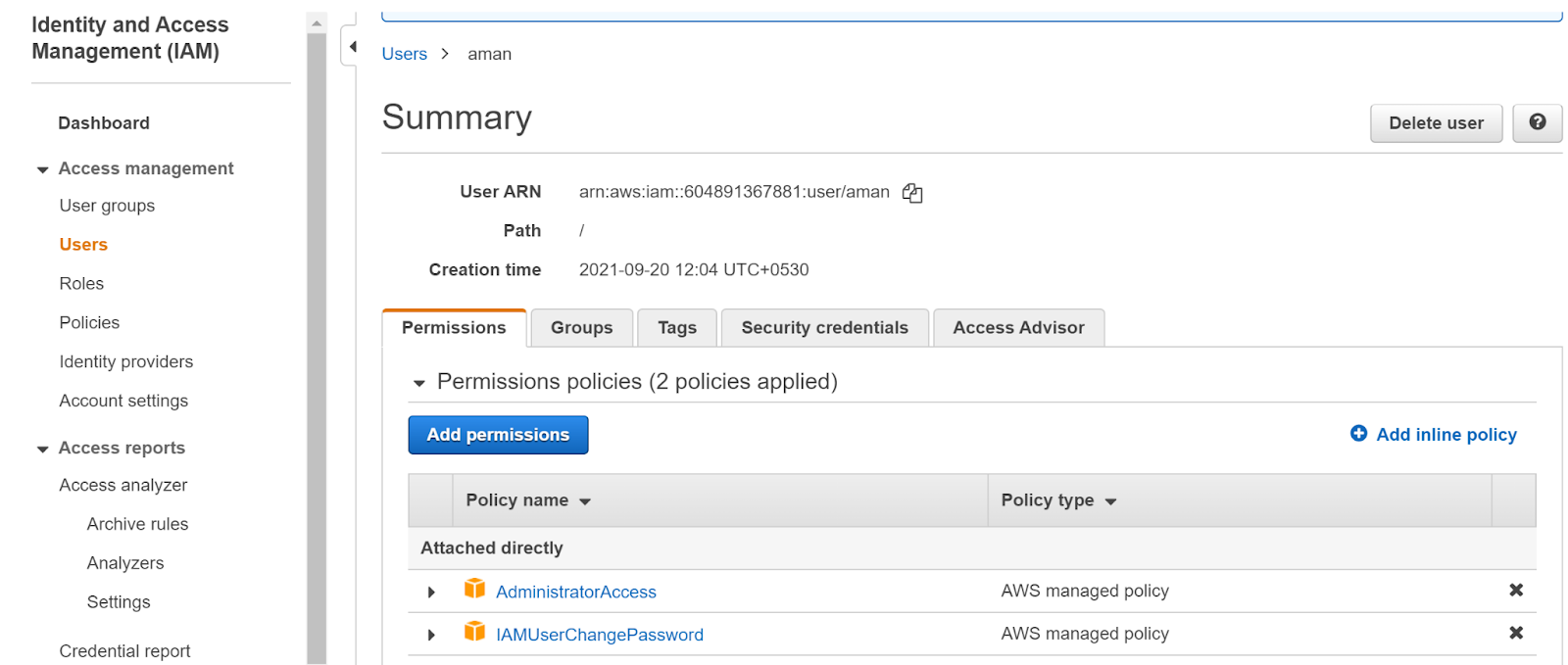Detach IAMUserChangePassword policy using X icon

(x=1515, y=633)
